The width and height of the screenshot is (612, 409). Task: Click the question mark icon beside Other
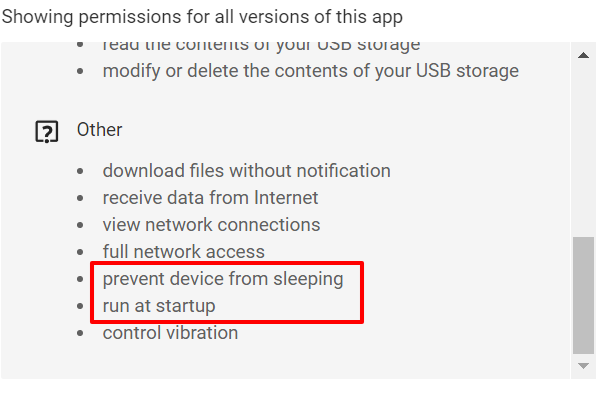(46, 131)
